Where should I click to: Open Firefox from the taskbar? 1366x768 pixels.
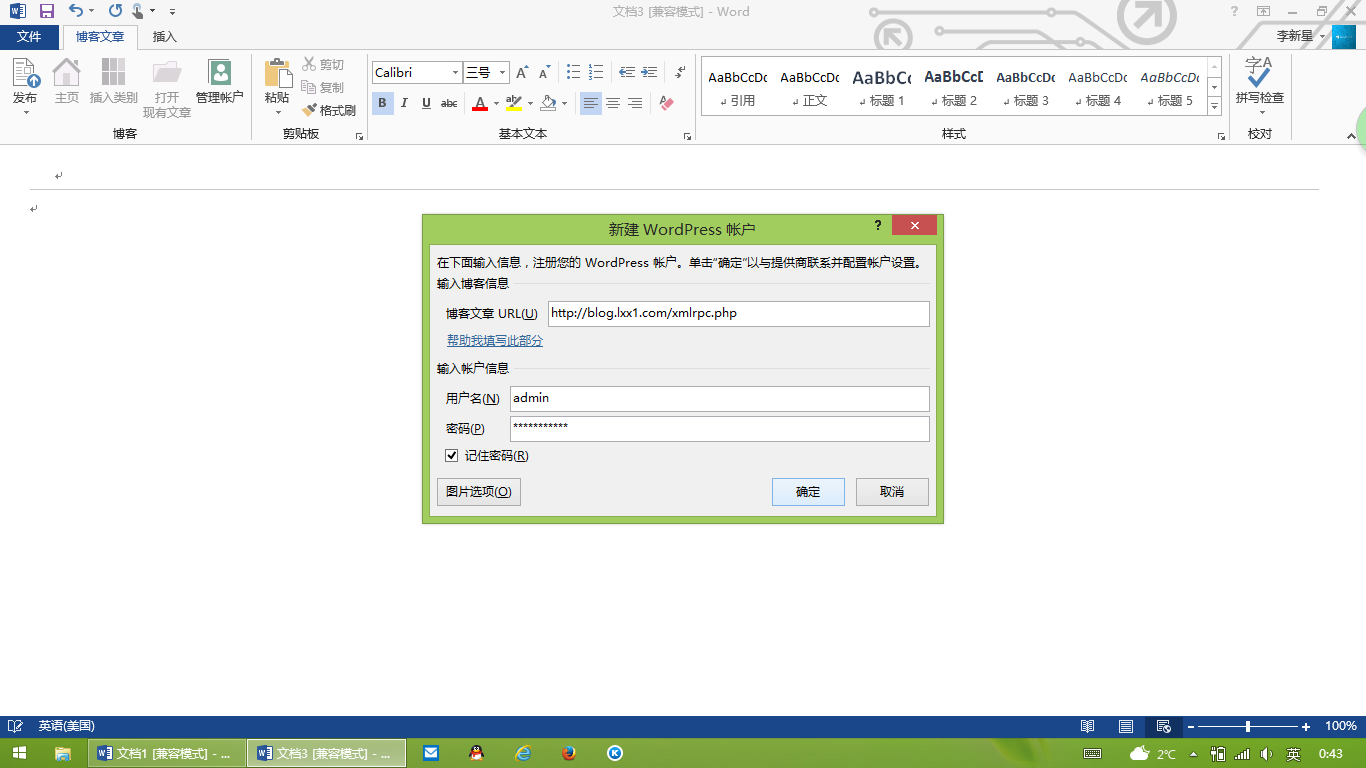pos(569,754)
